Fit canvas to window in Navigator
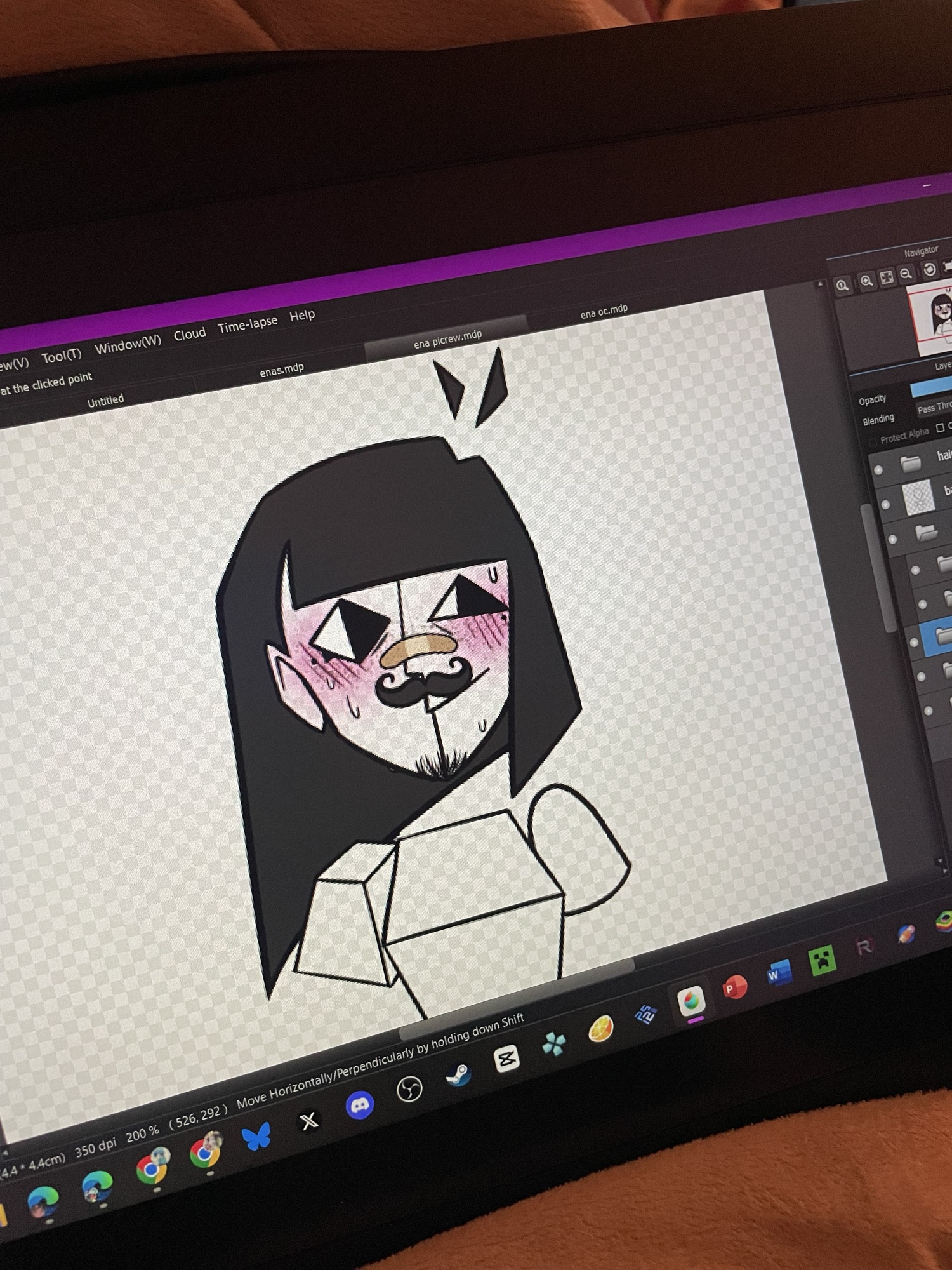 coord(887,277)
